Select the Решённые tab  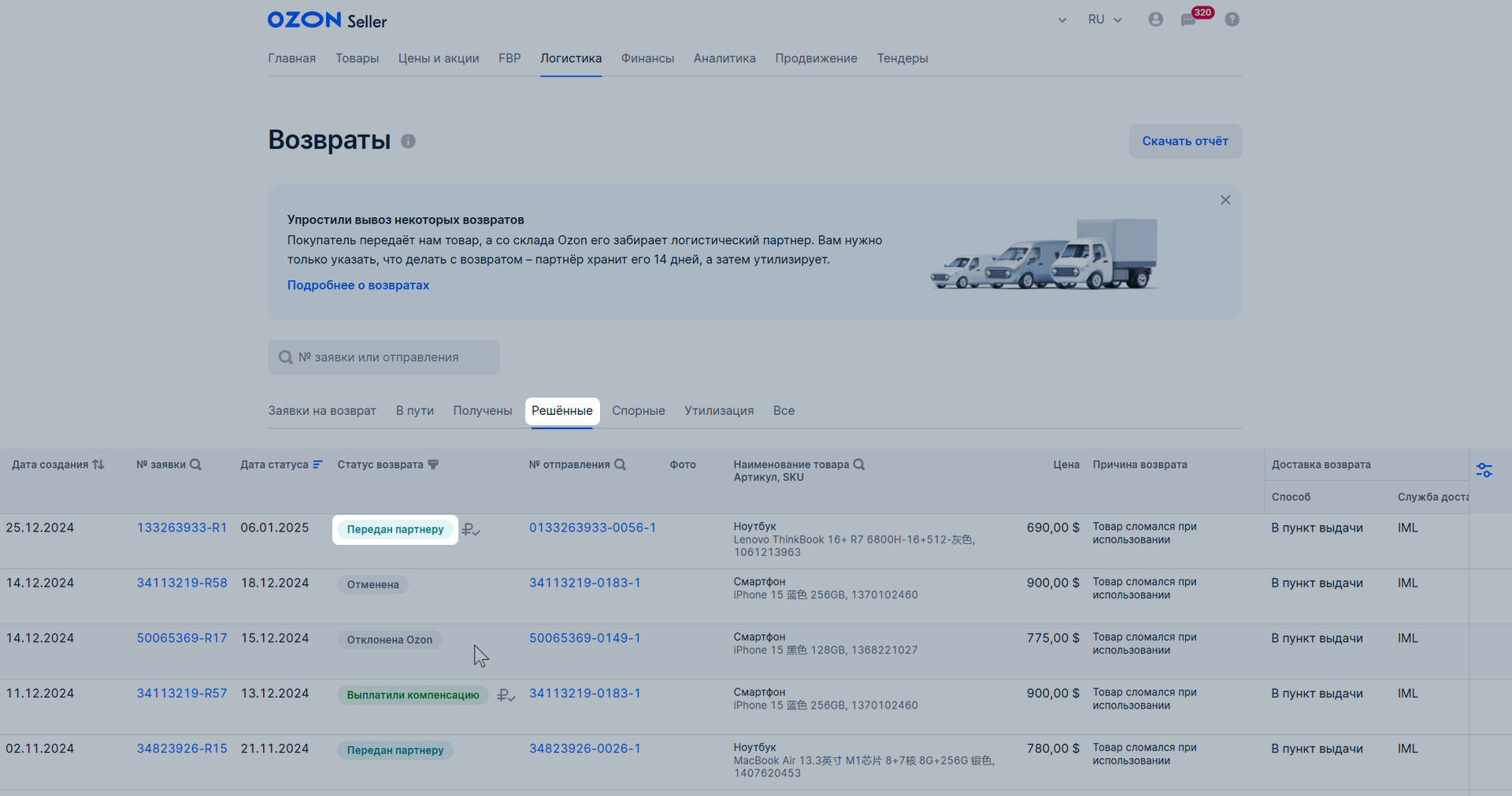tap(562, 411)
